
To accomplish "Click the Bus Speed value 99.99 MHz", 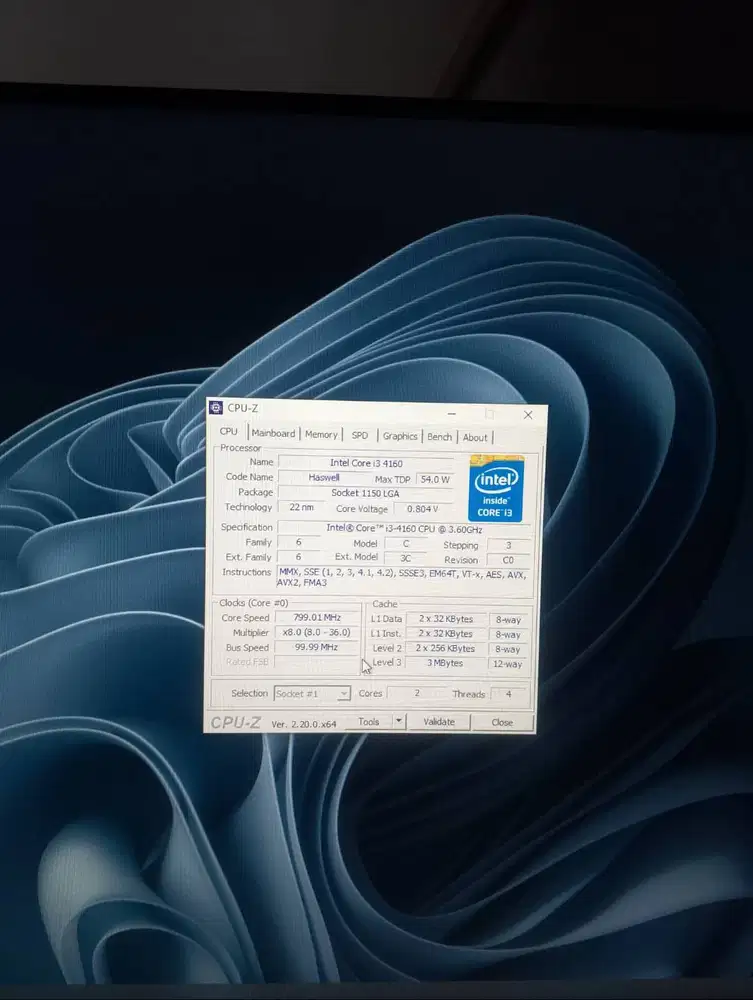I will pos(316,647).
